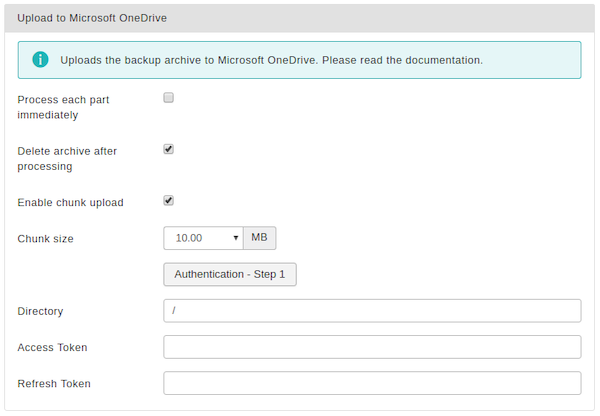
Task: Click the dropdown arrow next to 10.00
Action: coord(236,238)
